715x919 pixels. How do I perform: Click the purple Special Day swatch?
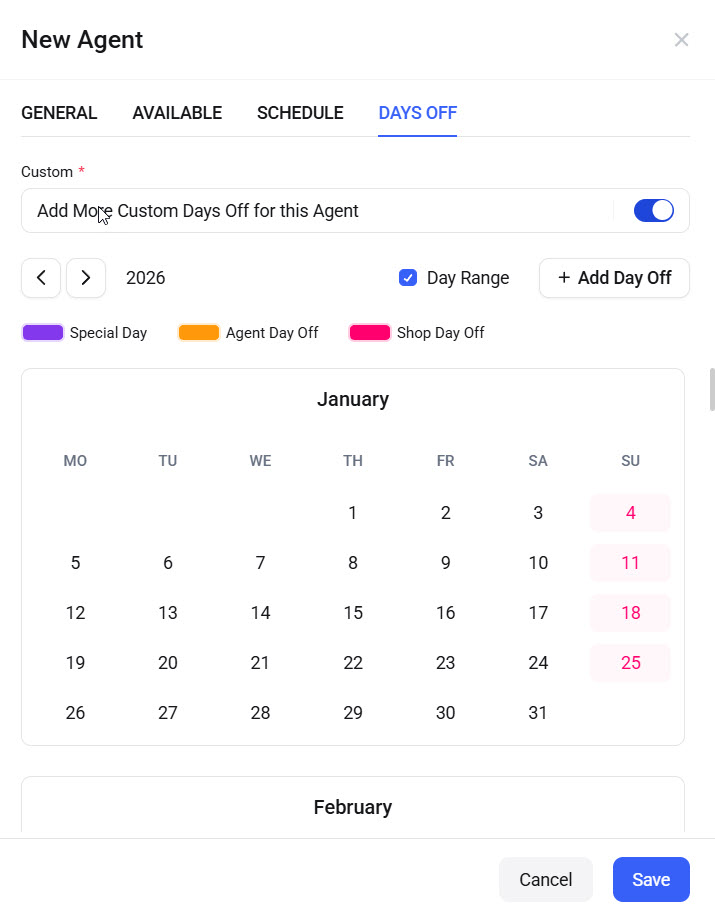43,333
